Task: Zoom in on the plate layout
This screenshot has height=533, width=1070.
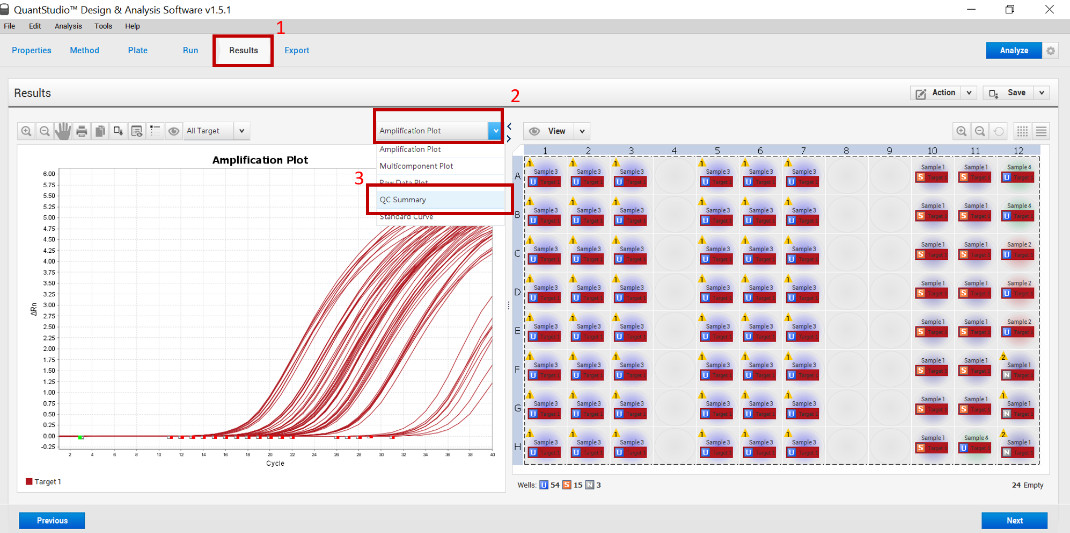Action: coord(962,131)
